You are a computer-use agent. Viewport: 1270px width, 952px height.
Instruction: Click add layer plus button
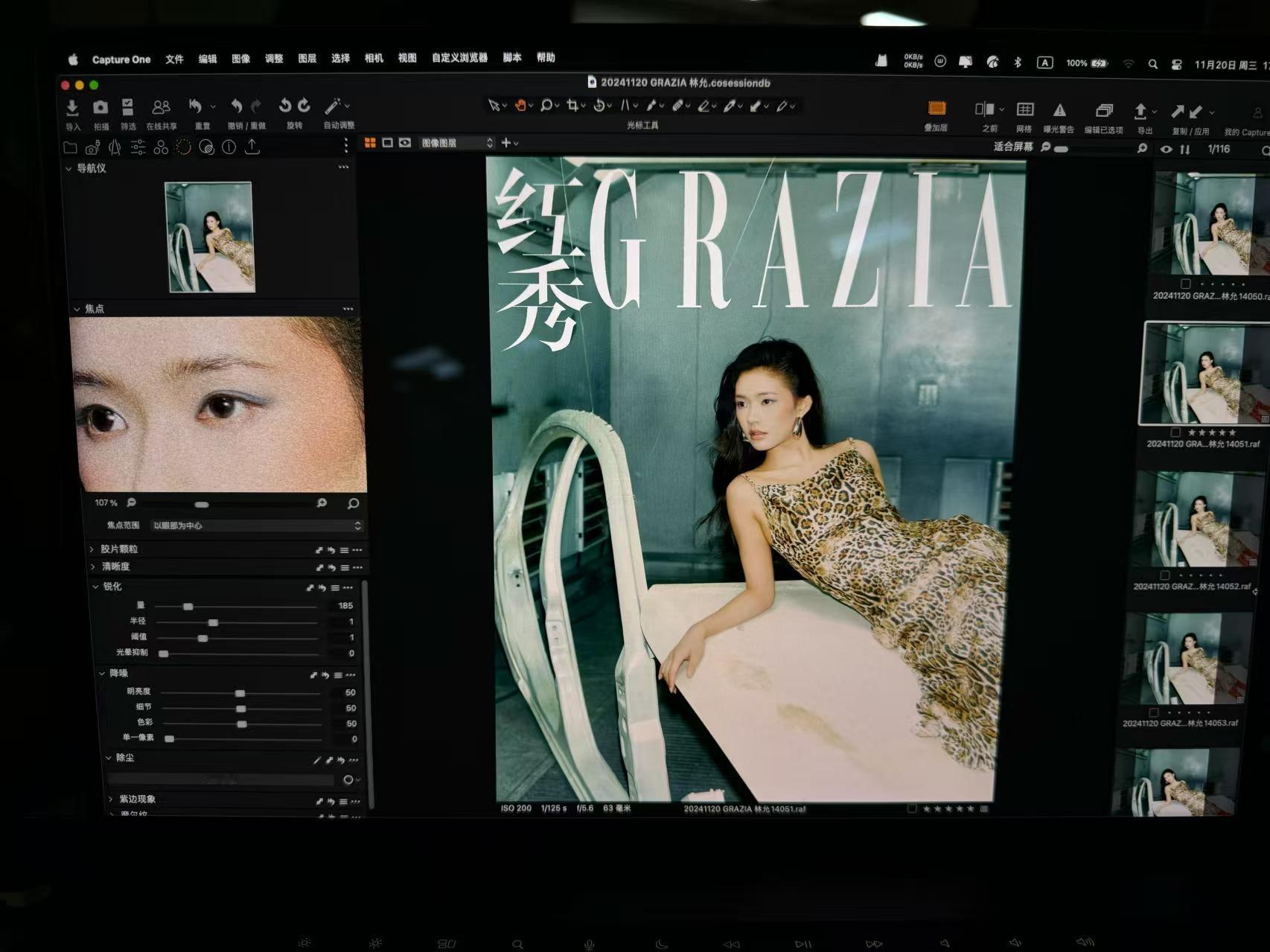[506, 143]
